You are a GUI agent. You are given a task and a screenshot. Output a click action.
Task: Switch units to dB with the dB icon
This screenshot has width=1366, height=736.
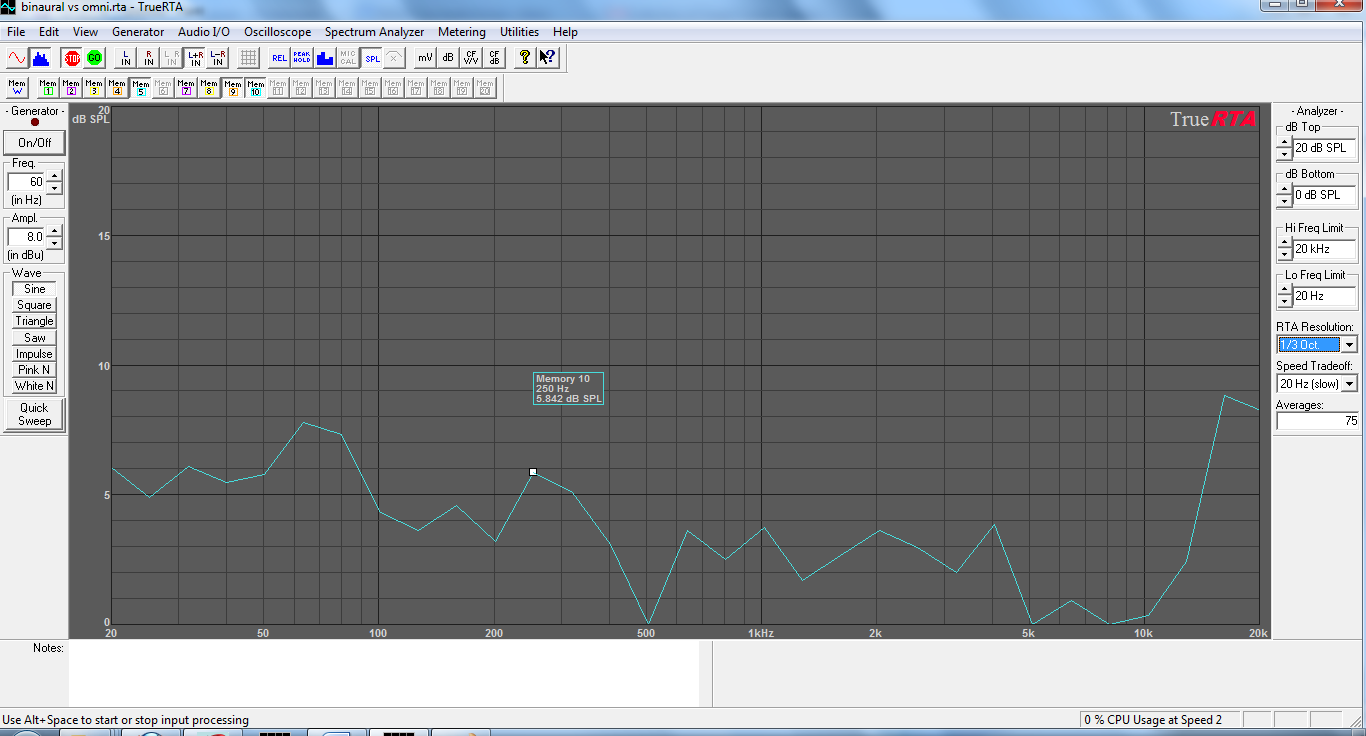point(447,57)
